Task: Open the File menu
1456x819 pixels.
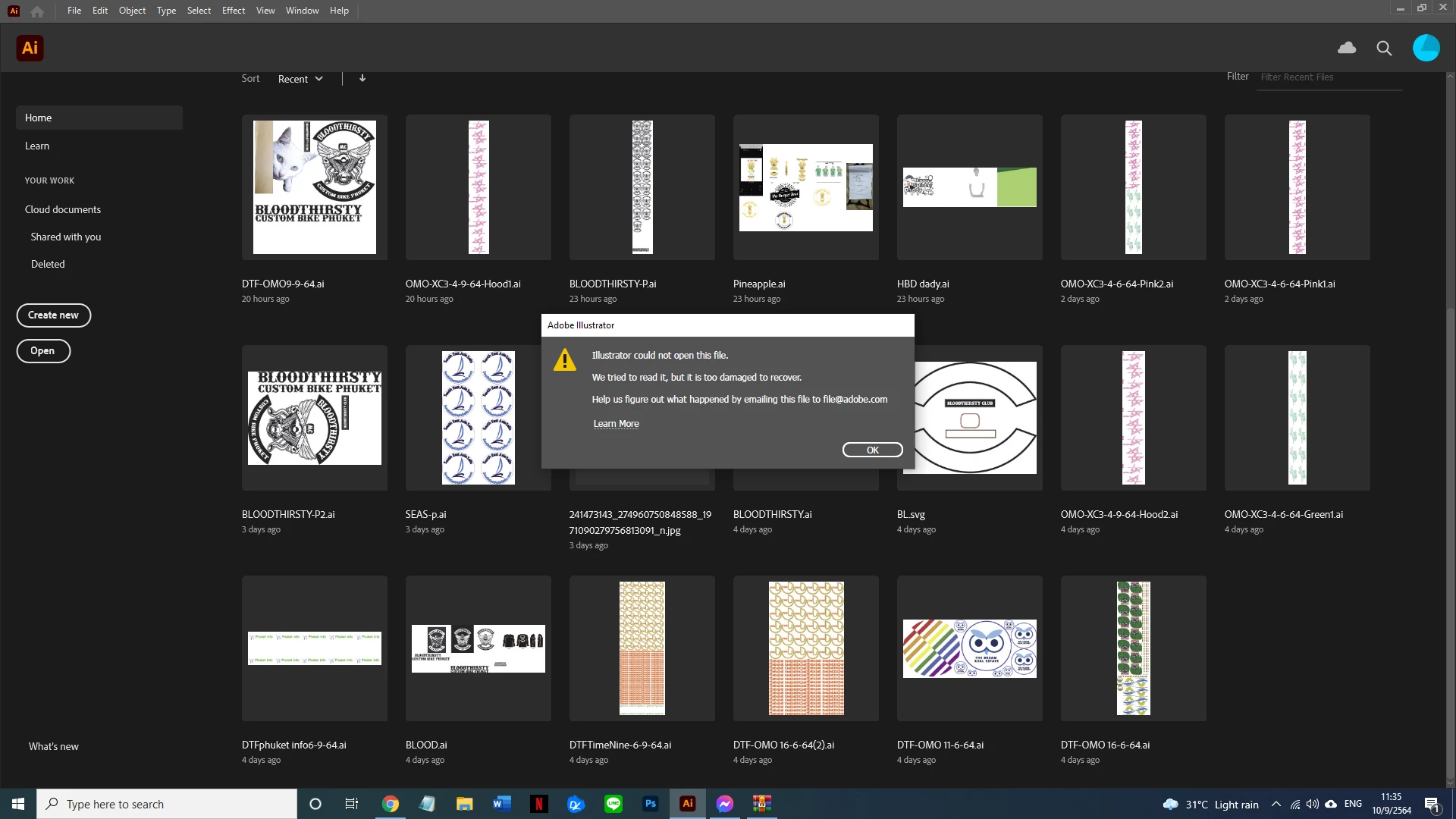Action: pyautogui.click(x=74, y=11)
